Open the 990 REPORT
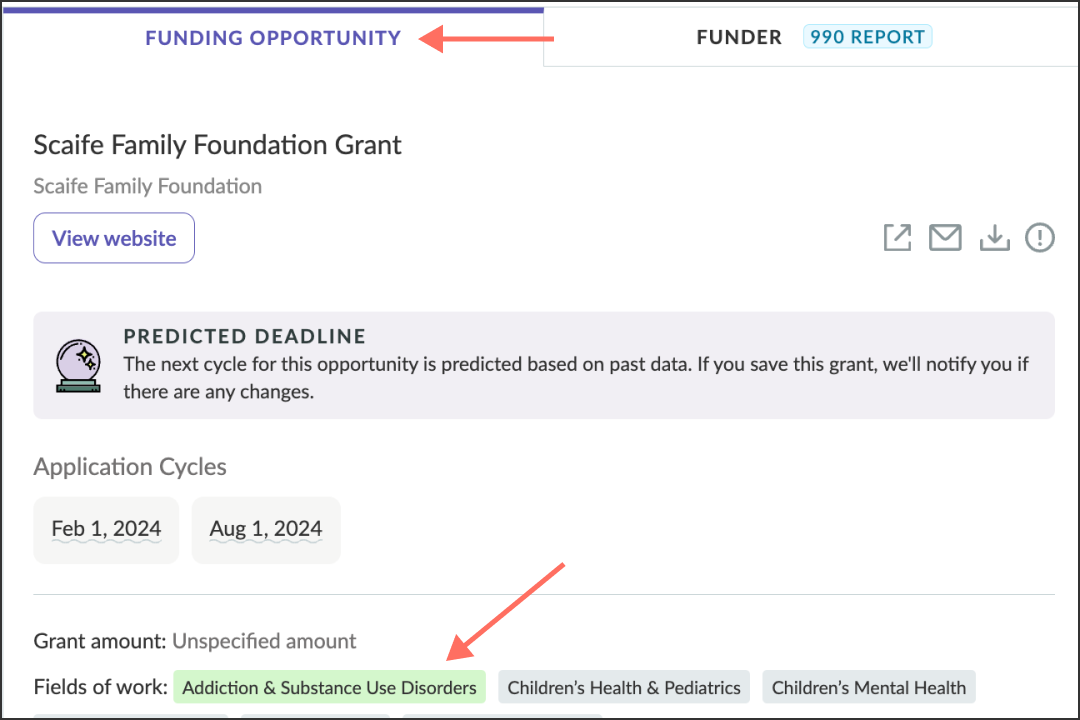Viewport: 1080px width, 720px height. click(x=867, y=36)
